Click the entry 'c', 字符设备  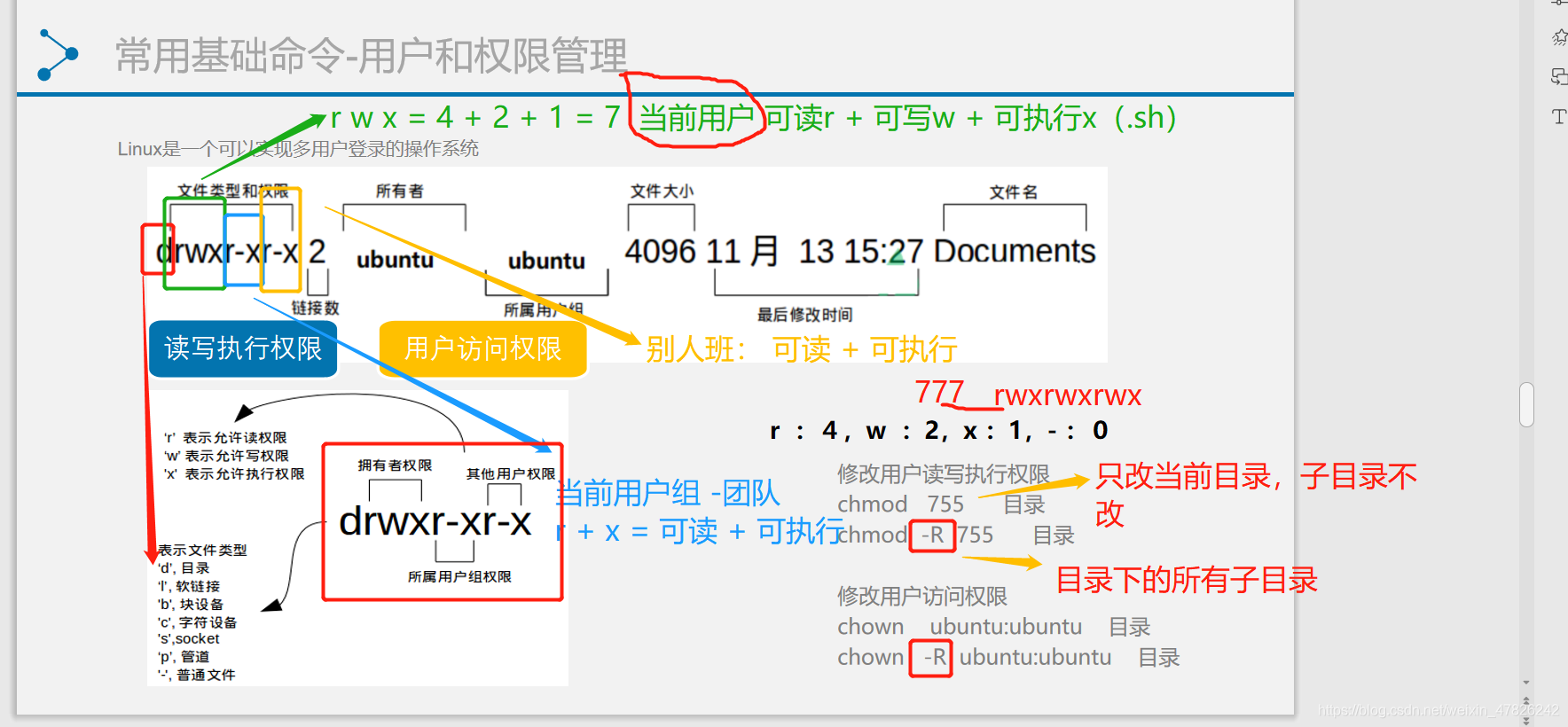pos(197,622)
